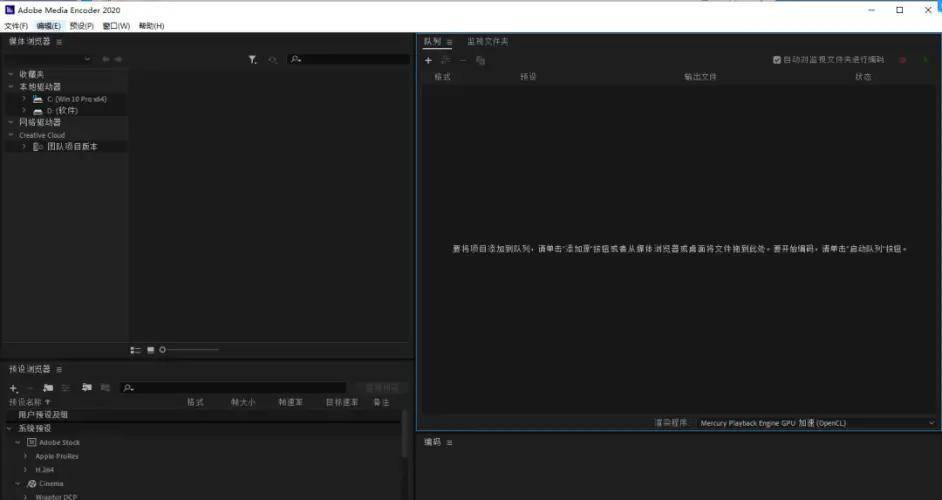Click the 状态 queue column header

pos(863,77)
